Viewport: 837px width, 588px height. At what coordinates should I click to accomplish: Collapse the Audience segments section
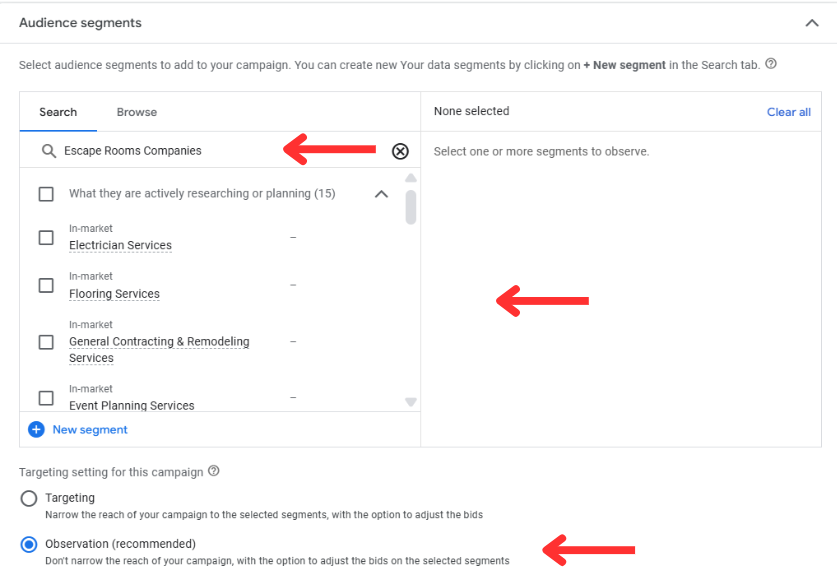click(x=811, y=23)
